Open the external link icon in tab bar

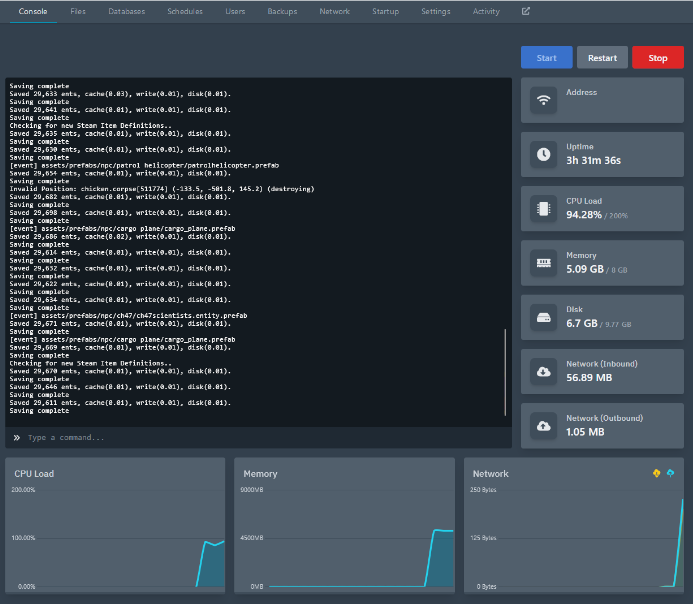[525, 11]
